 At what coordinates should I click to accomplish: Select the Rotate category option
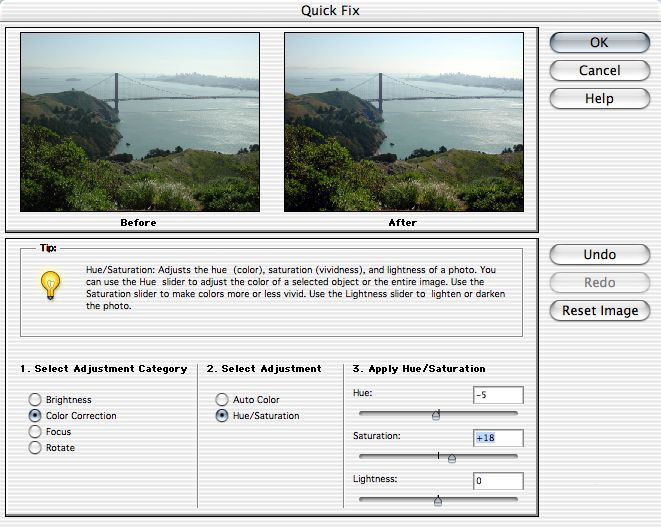(36, 448)
